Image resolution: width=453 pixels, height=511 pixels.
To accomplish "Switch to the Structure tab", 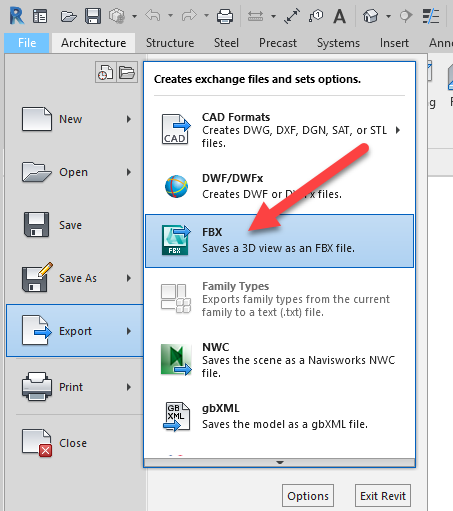I will tap(170, 43).
